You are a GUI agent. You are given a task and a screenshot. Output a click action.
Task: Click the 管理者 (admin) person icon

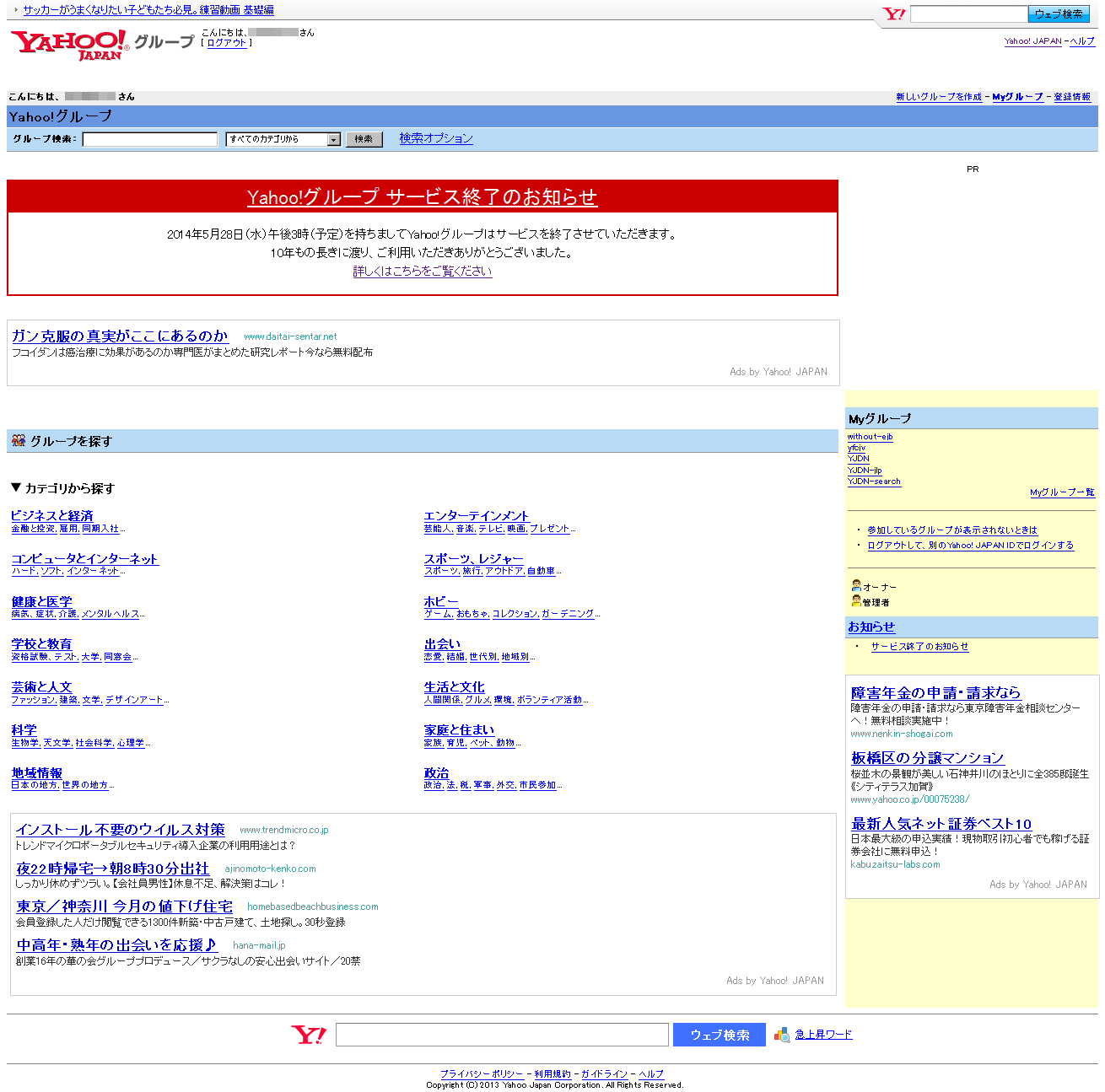coord(856,600)
